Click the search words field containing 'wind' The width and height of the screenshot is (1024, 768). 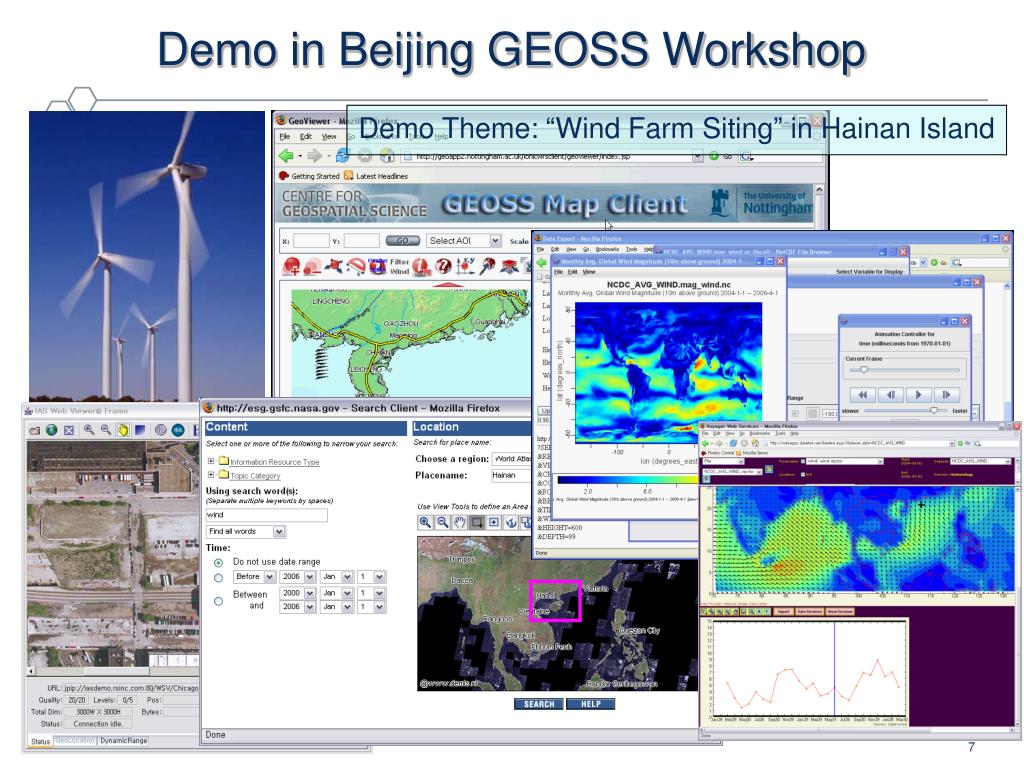[x=266, y=515]
